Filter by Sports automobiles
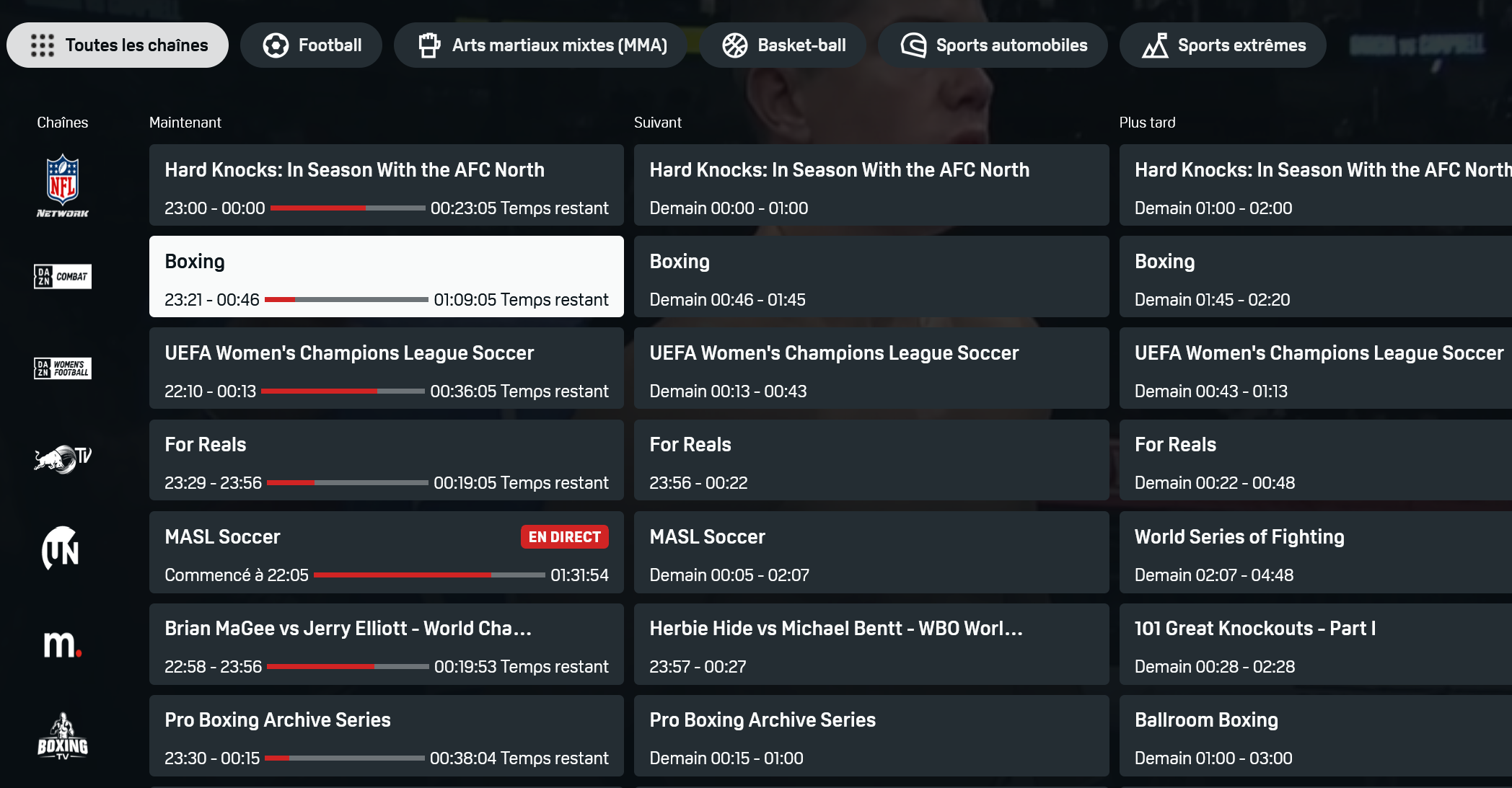 click(993, 45)
